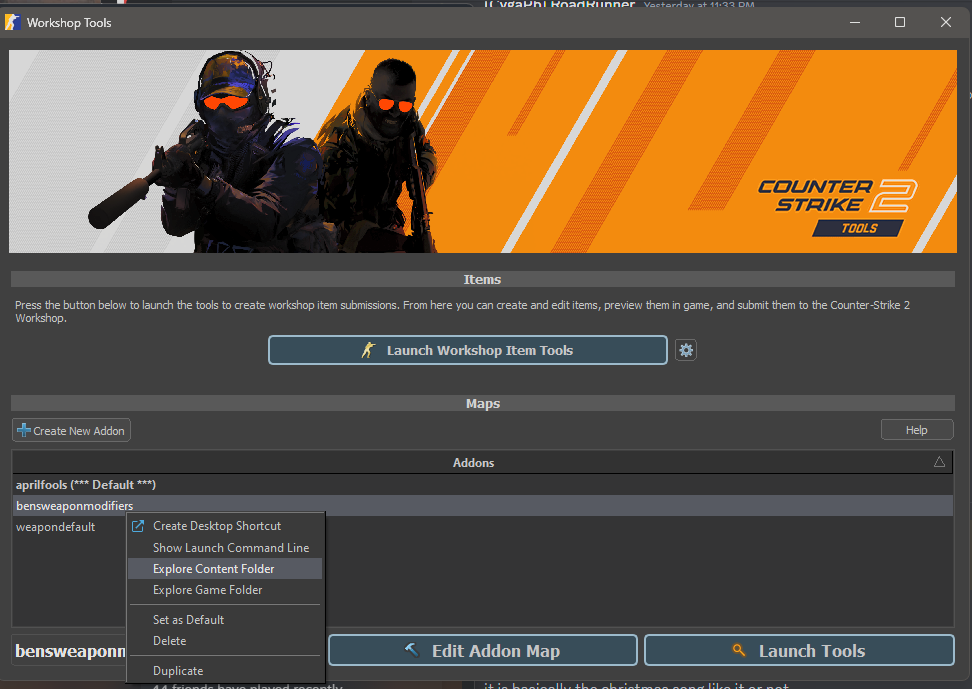Maximize the Workshop Tools window

[x=900, y=22]
